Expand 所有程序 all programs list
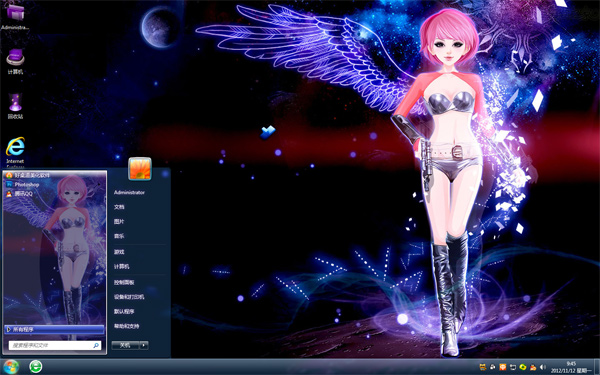 54,329
